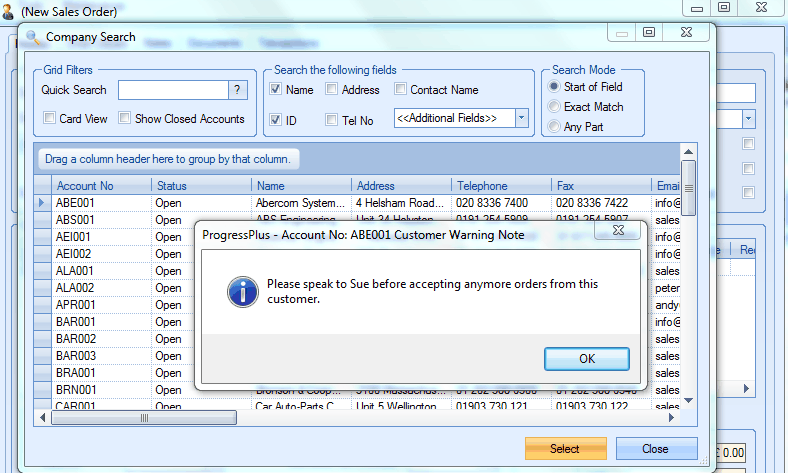Screen dimensions: 788x473
Task: Uncheck the ID search field checkbox
Action: 275,120
